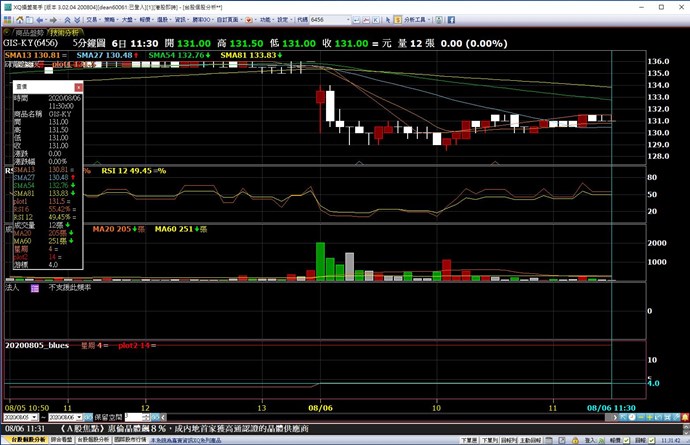The height and width of the screenshot is (445, 690).
Task: Close the floating data query popup
Action: [x=79, y=88]
